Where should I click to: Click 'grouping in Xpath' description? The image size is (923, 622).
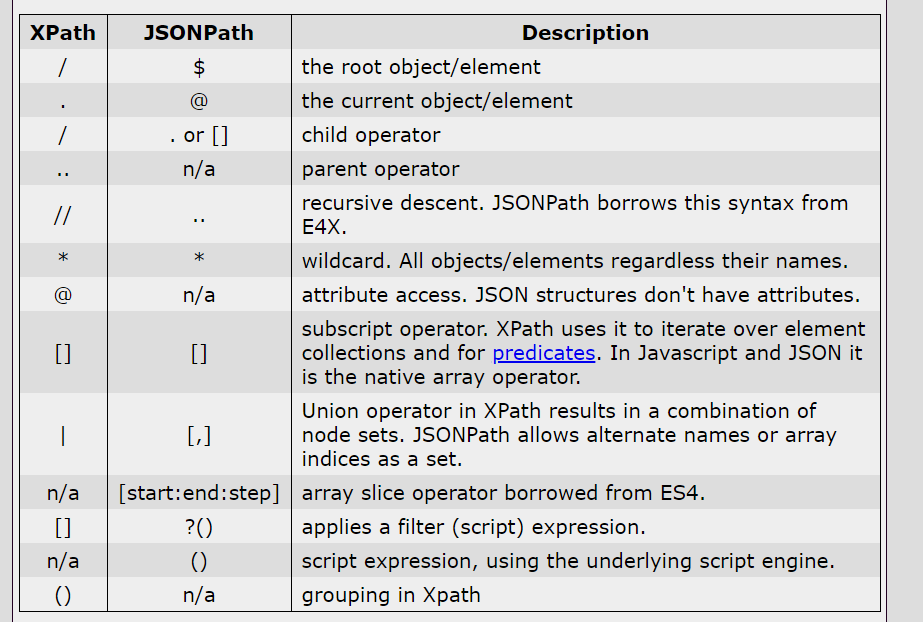coord(391,595)
